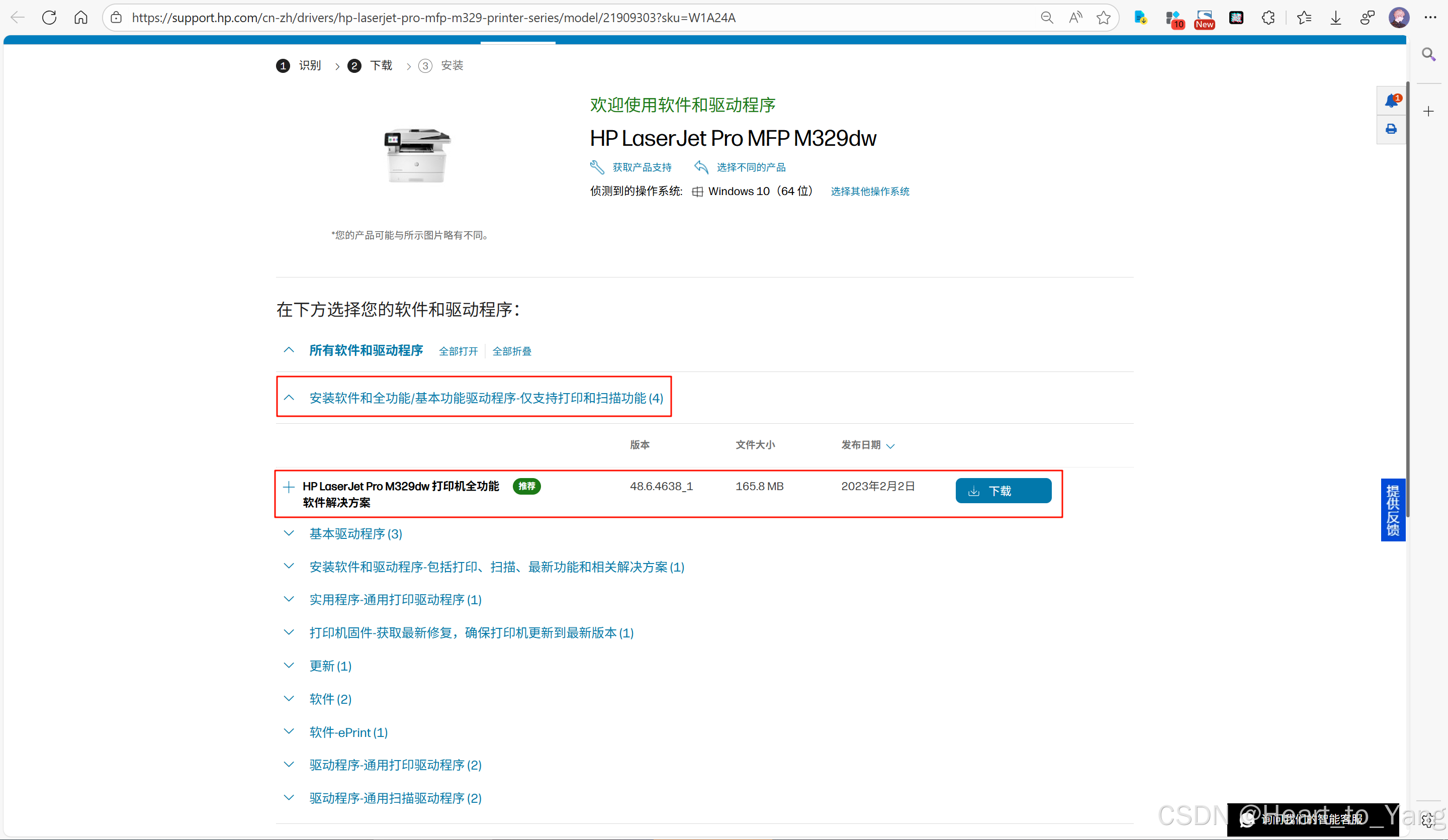The height and width of the screenshot is (840, 1448).
Task: Expand the 软件-ePrint (1) category
Action: pyautogui.click(x=348, y=732)
